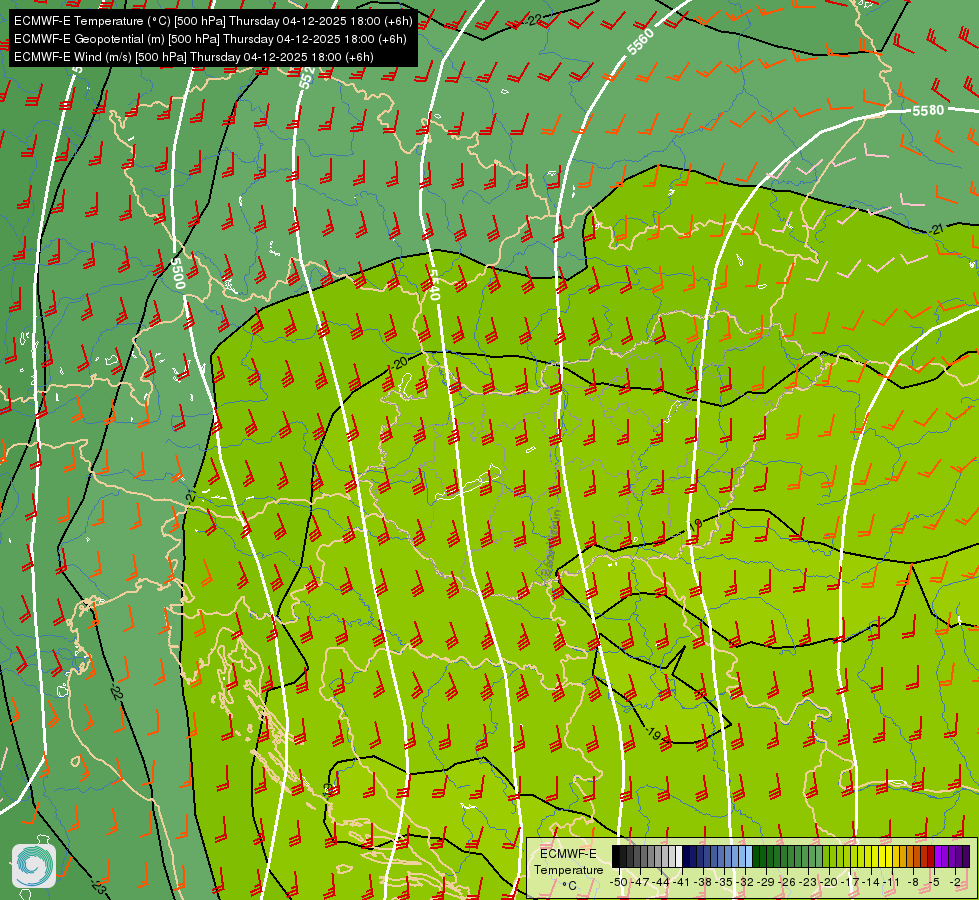Select the dark red swatch left of -5
Screen dimensions: 979x900
(x=932, y=856)
